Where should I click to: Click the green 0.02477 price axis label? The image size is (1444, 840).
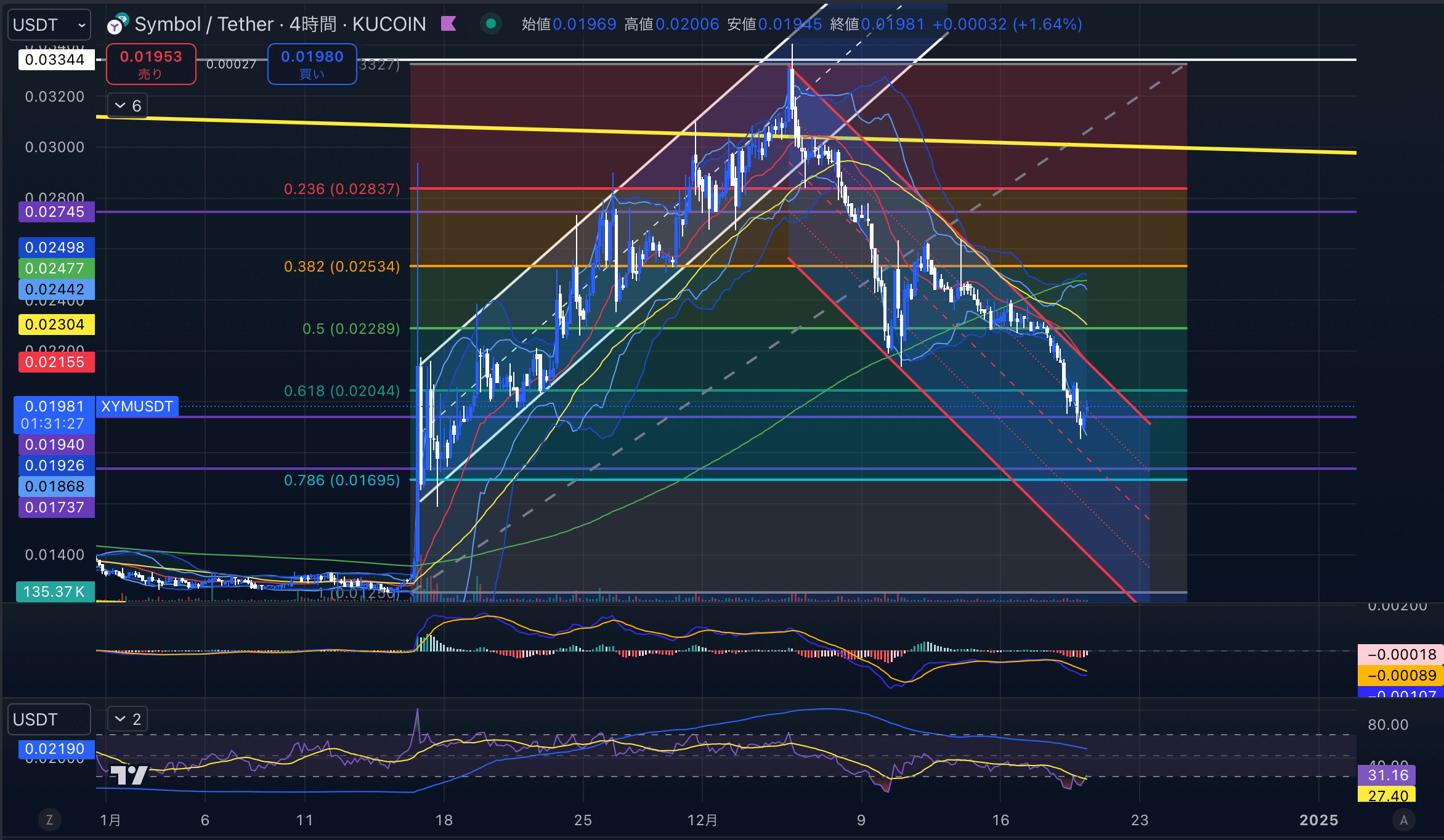(56, 269)
